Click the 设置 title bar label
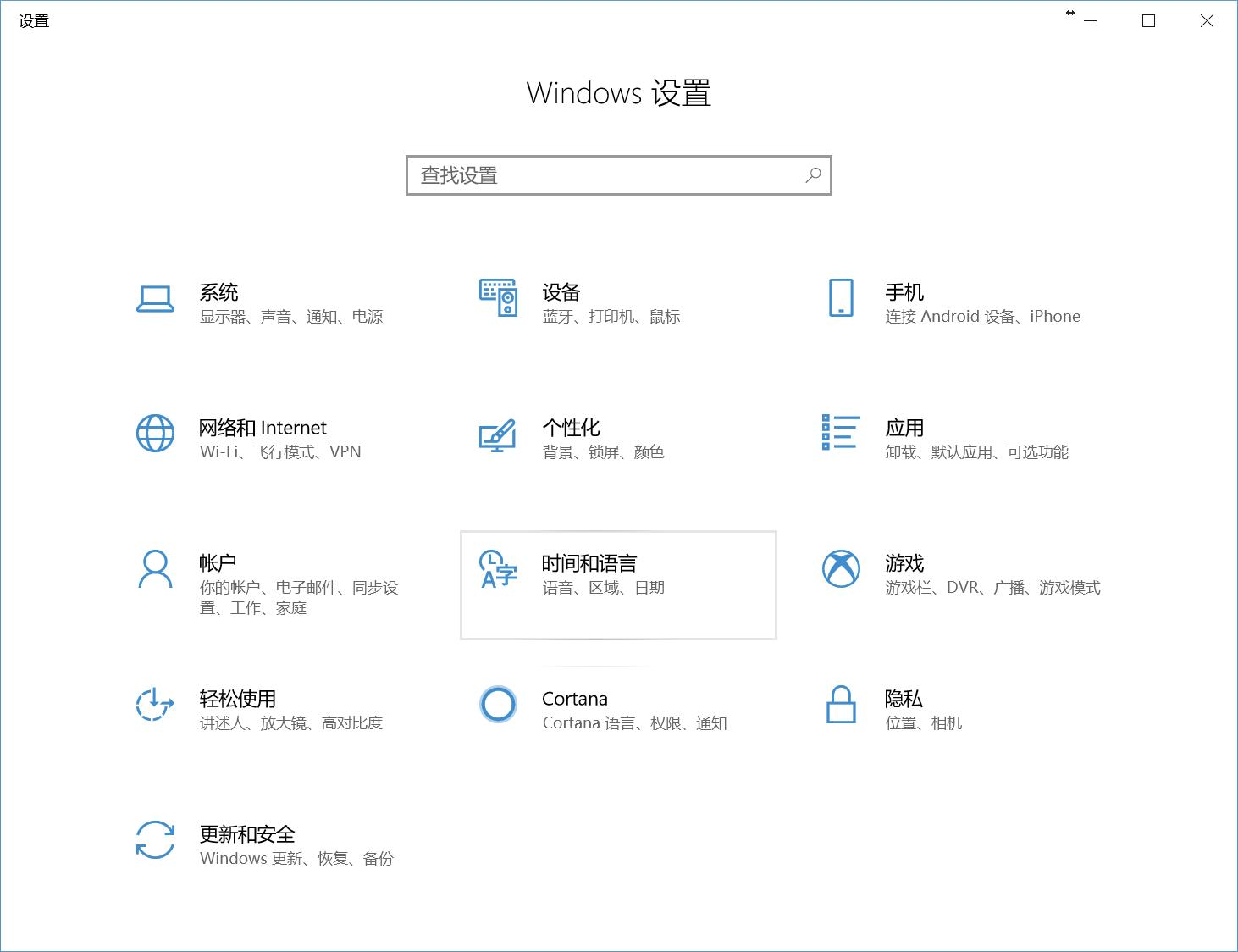The height and width of the screenshot is (952, 1238). pos(34,19)
